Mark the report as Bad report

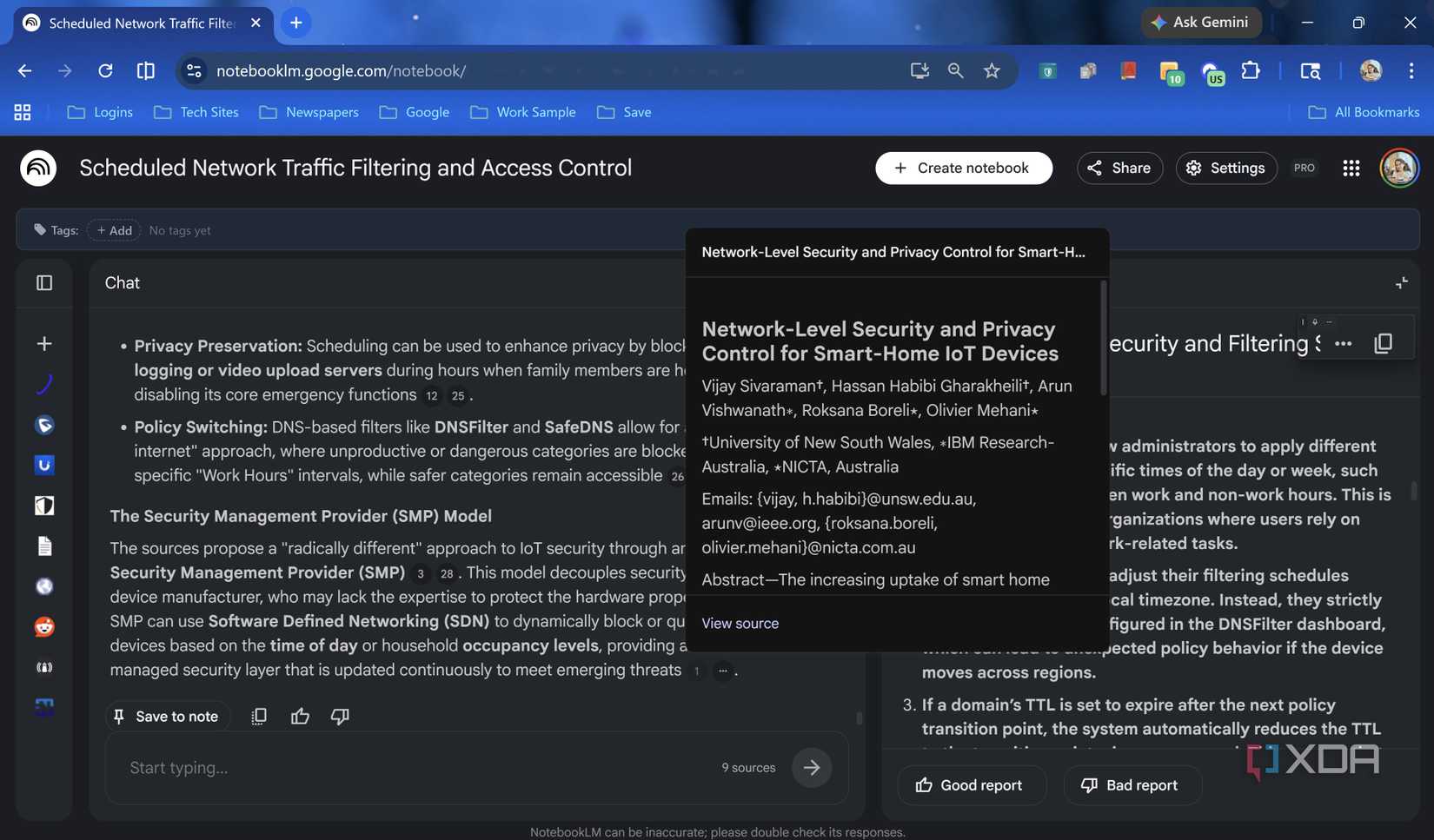1132,785
